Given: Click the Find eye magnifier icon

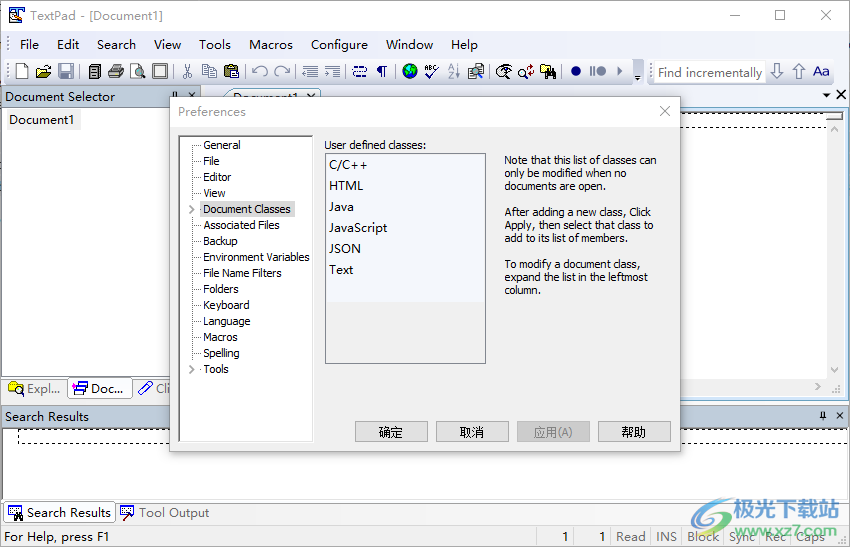Looking at the screenshot, I should [504, 72].
